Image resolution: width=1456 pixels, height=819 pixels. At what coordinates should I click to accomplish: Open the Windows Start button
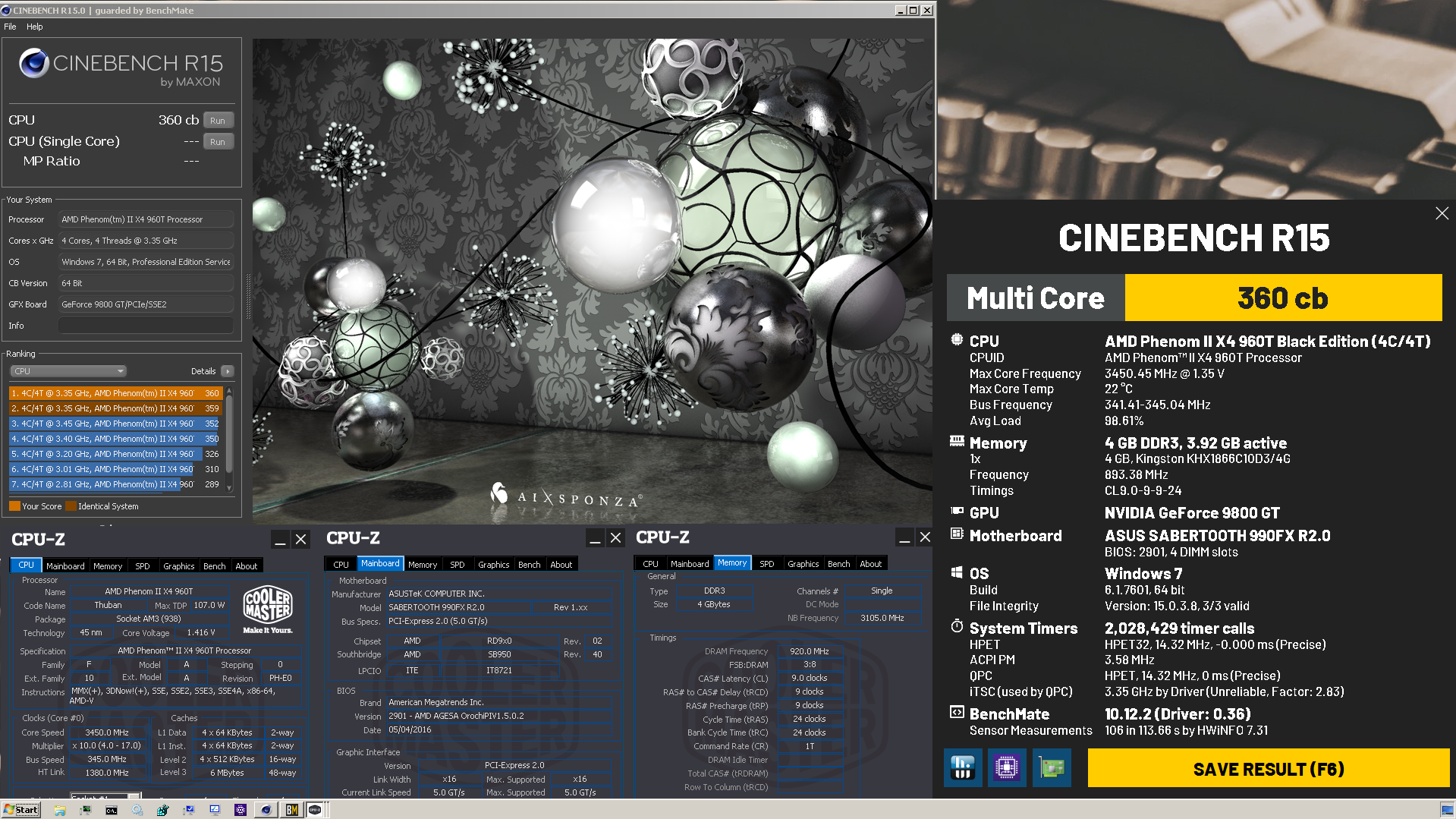tap(20, 810)
